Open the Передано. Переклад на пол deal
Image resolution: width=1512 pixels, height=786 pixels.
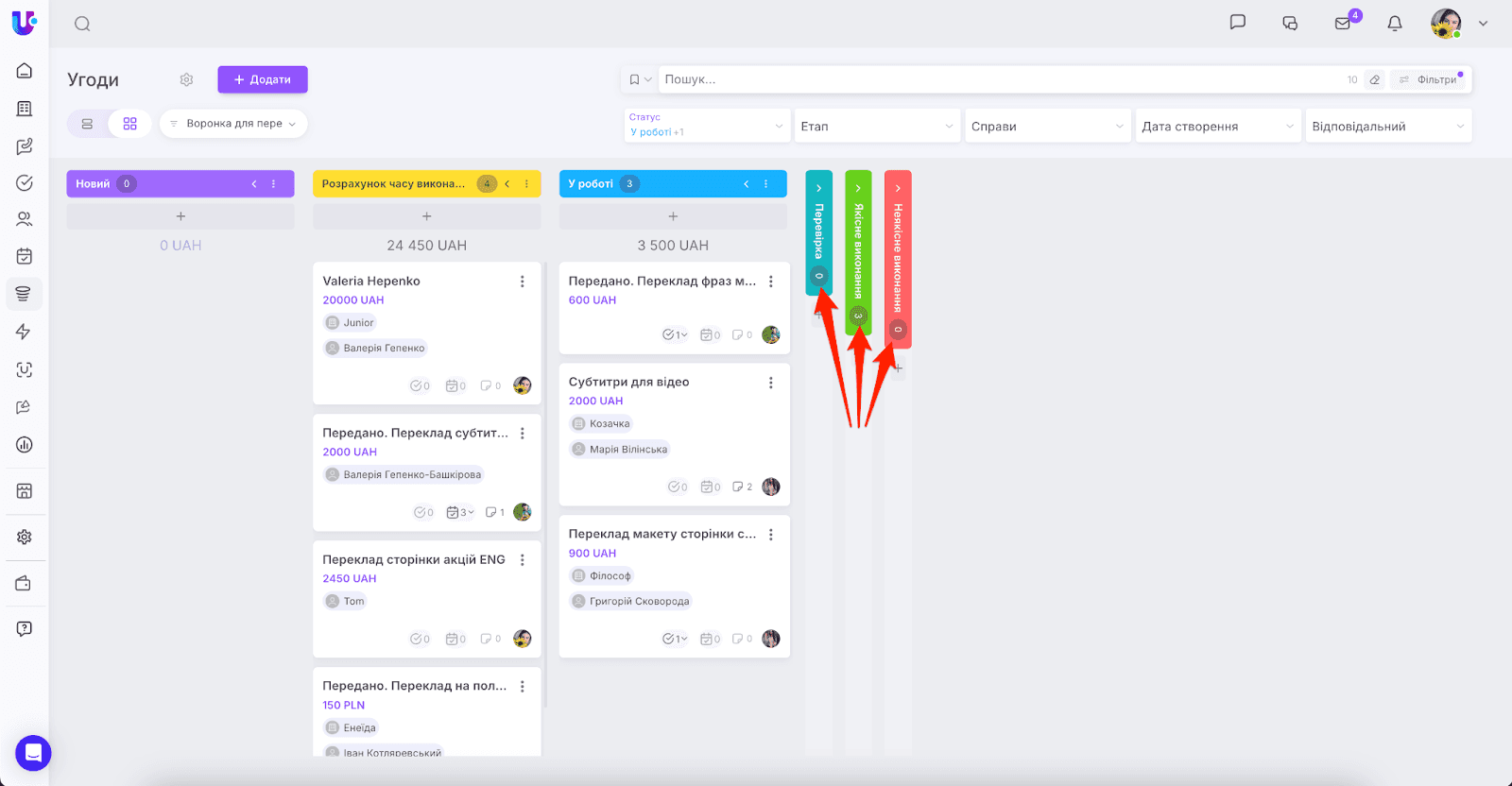point(415,687)
